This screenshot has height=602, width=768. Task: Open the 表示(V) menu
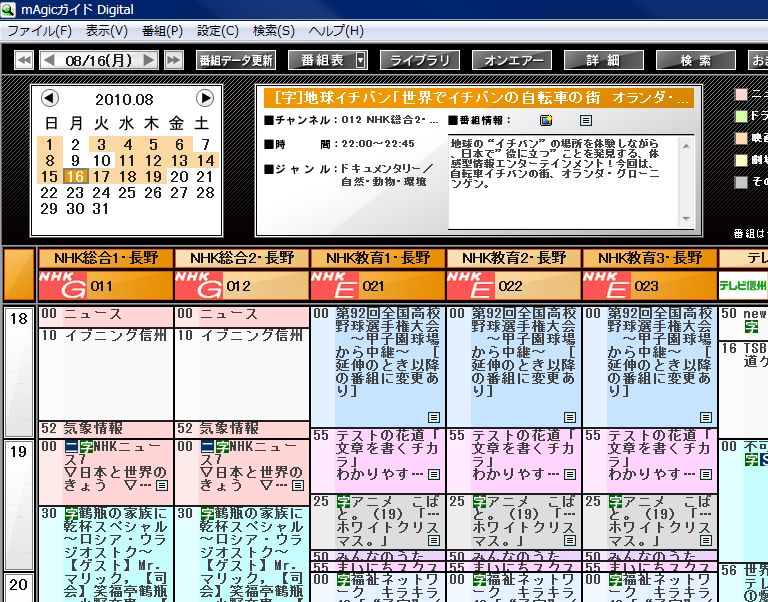[107, 31]
